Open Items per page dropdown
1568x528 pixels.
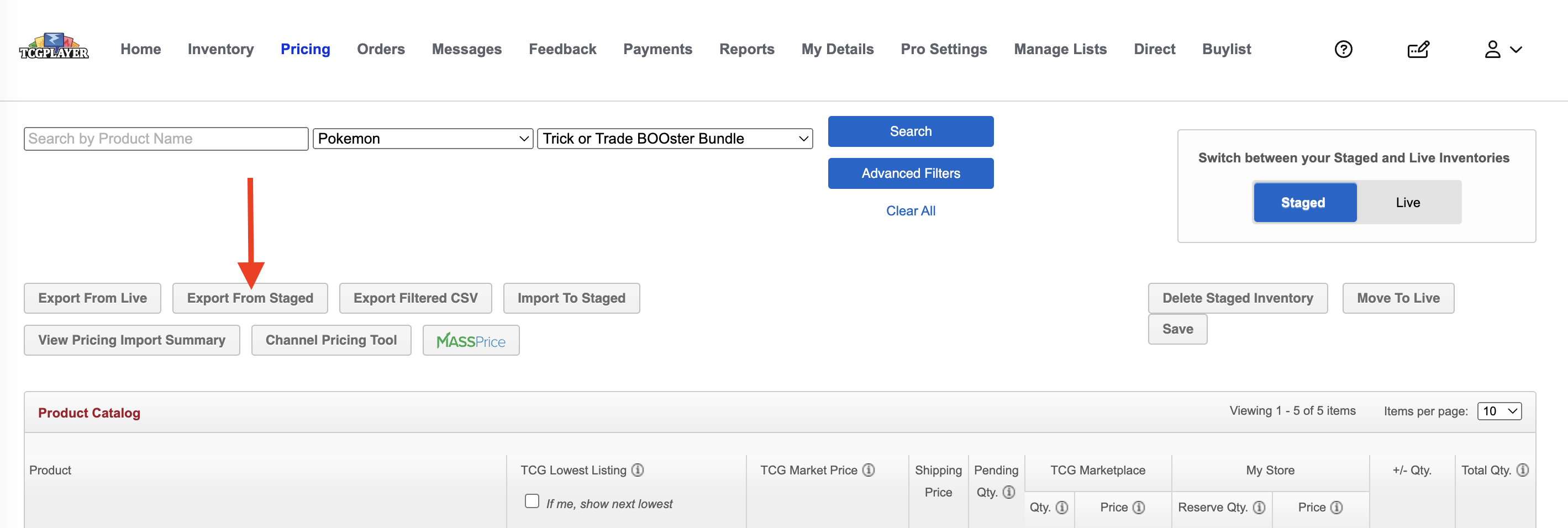[1499, 411]
